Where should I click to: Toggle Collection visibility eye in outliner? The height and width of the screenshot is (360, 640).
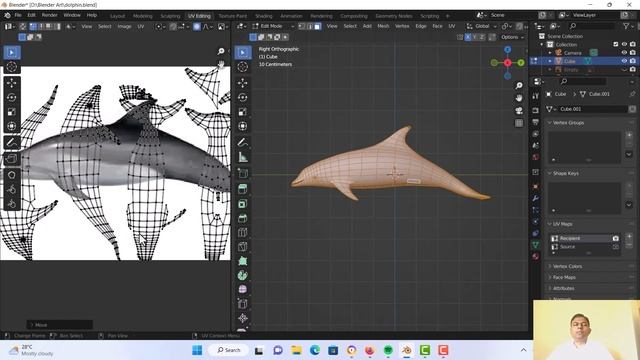coord(624,44)
